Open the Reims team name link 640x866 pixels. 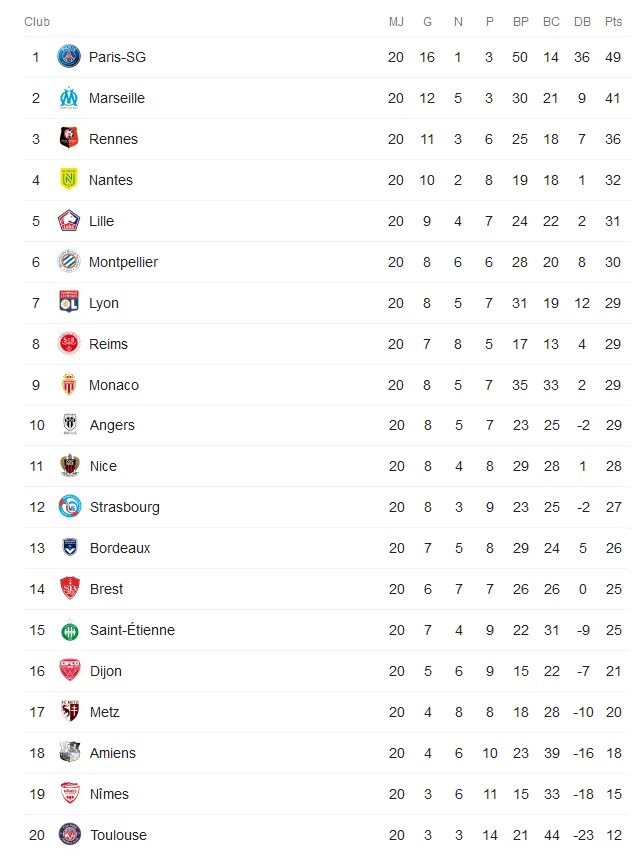tap(108, 344)
